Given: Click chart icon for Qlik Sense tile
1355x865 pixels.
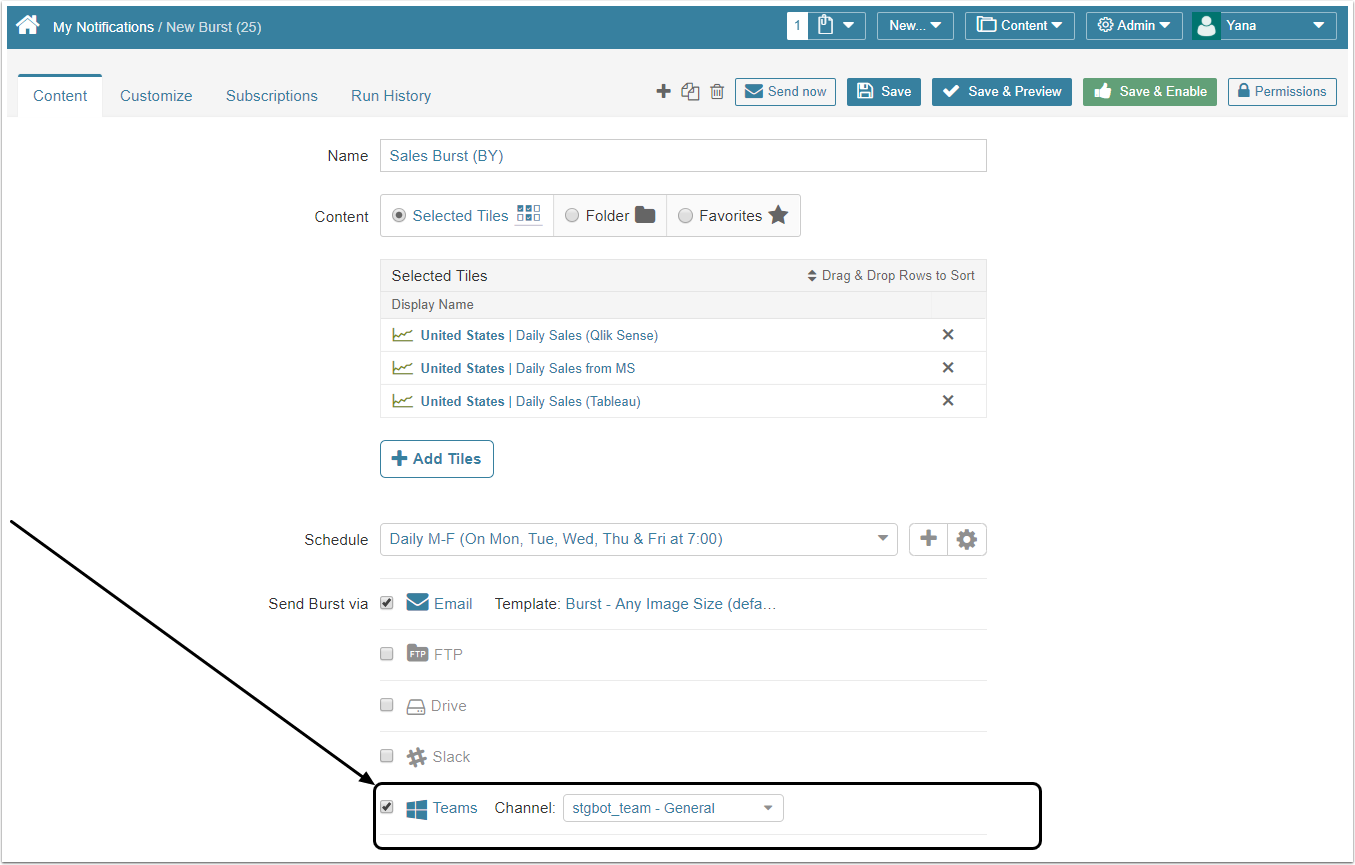Looking at the screenshot, I should 402,335.
